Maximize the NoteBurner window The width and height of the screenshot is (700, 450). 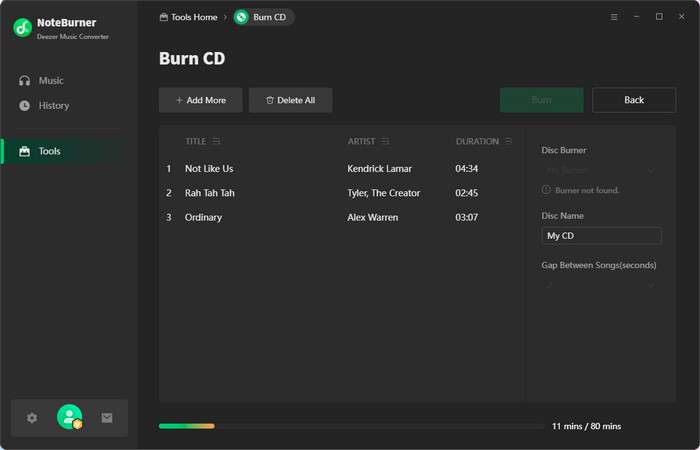(x=659, y=17)
